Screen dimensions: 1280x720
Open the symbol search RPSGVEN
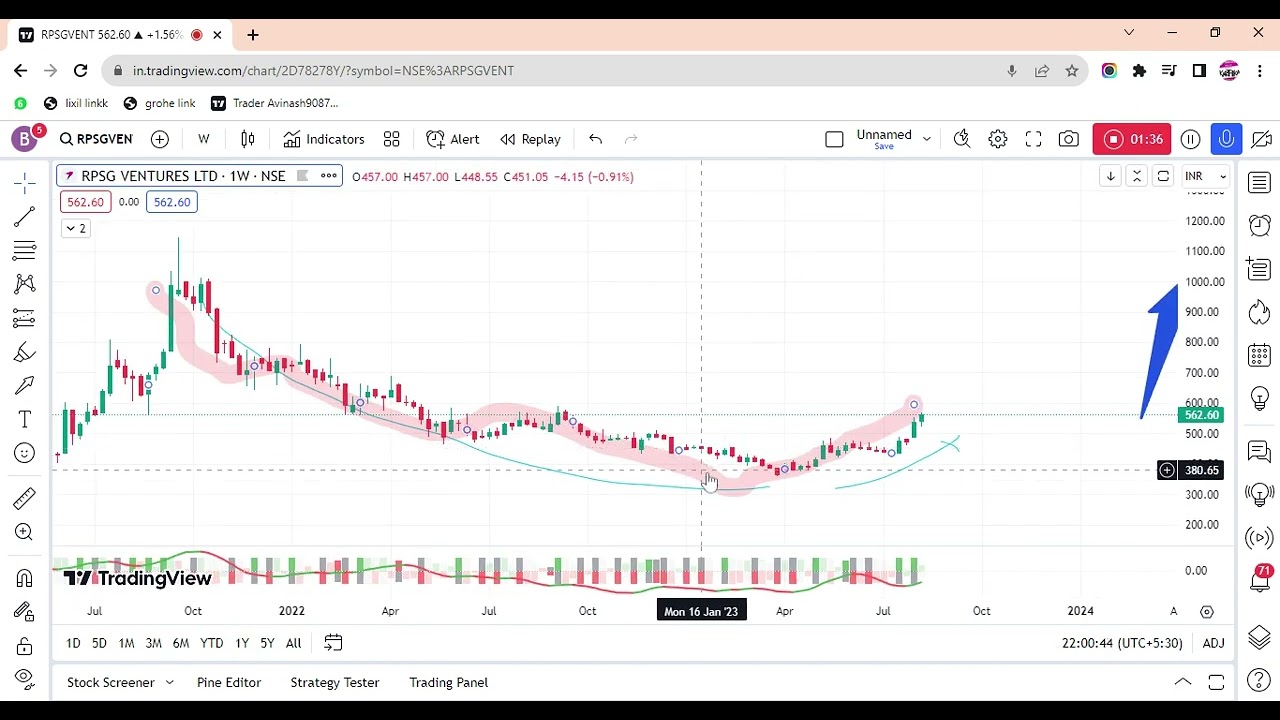(x=96, y=139)
